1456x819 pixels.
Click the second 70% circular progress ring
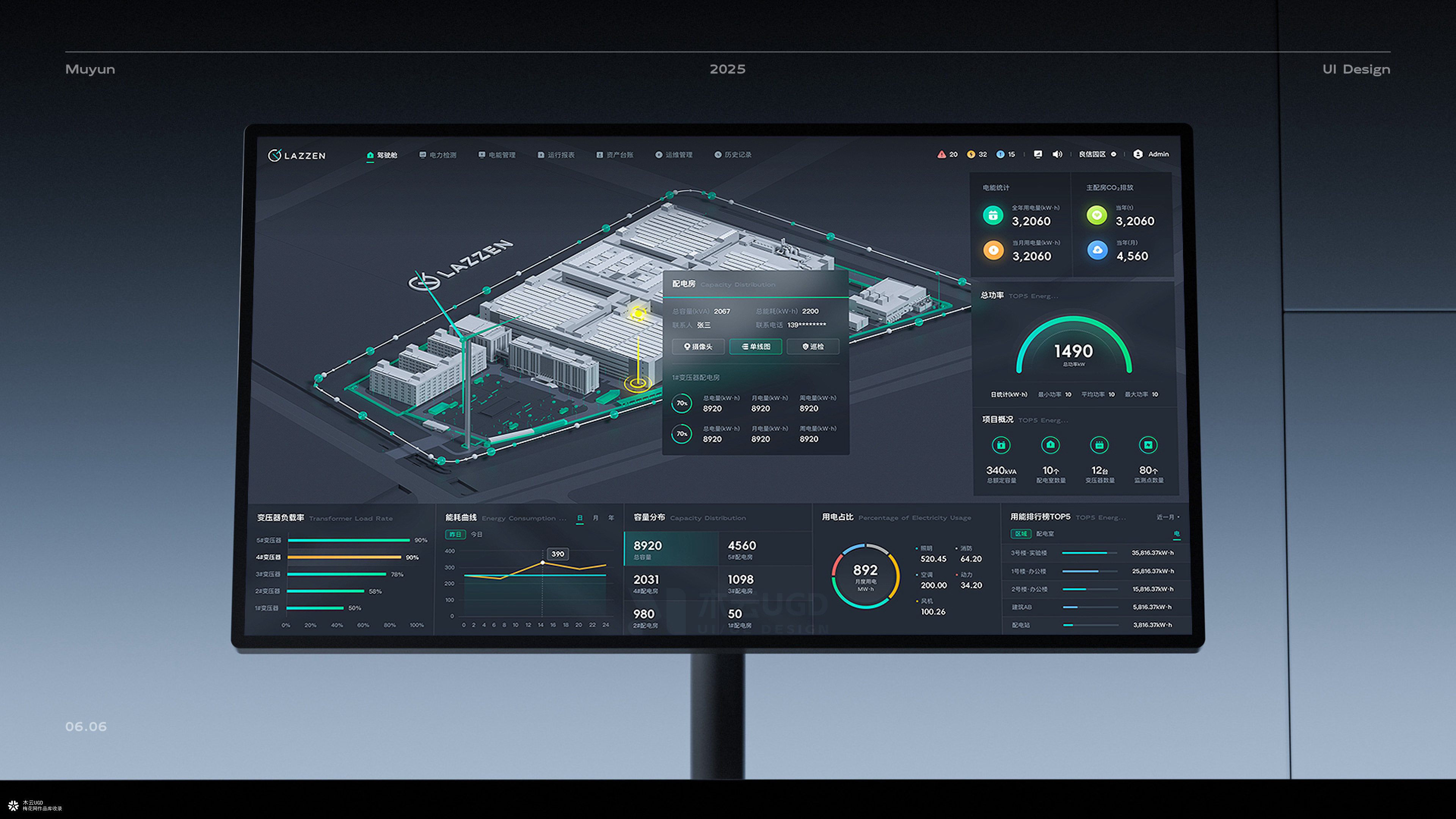pyautogui.click(x=682, y=434)
